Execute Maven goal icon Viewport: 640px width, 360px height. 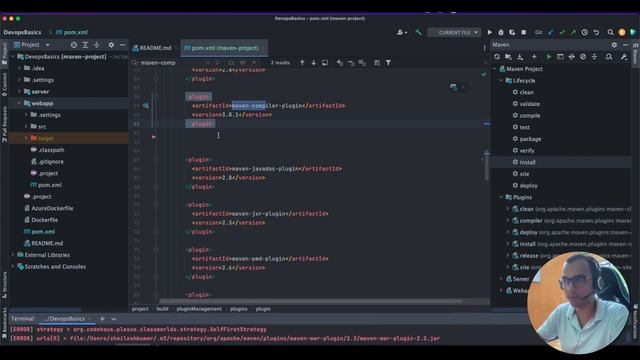pyautogui.click(x=560, y=57)
